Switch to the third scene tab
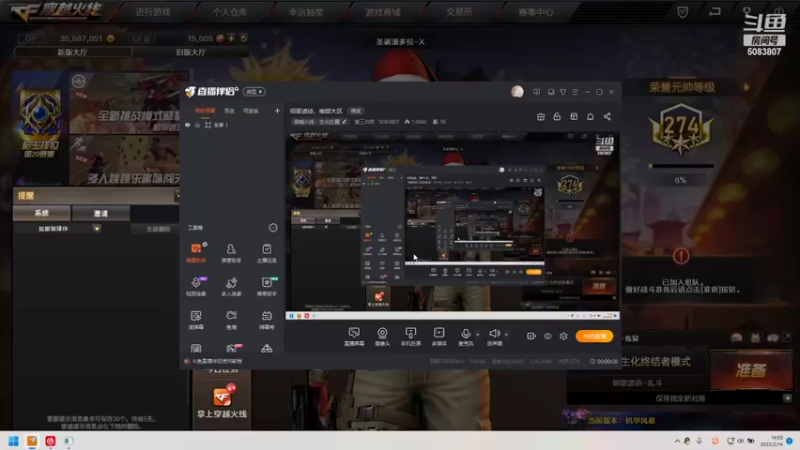Screen dimensions: 800x450 click(251, 111)
